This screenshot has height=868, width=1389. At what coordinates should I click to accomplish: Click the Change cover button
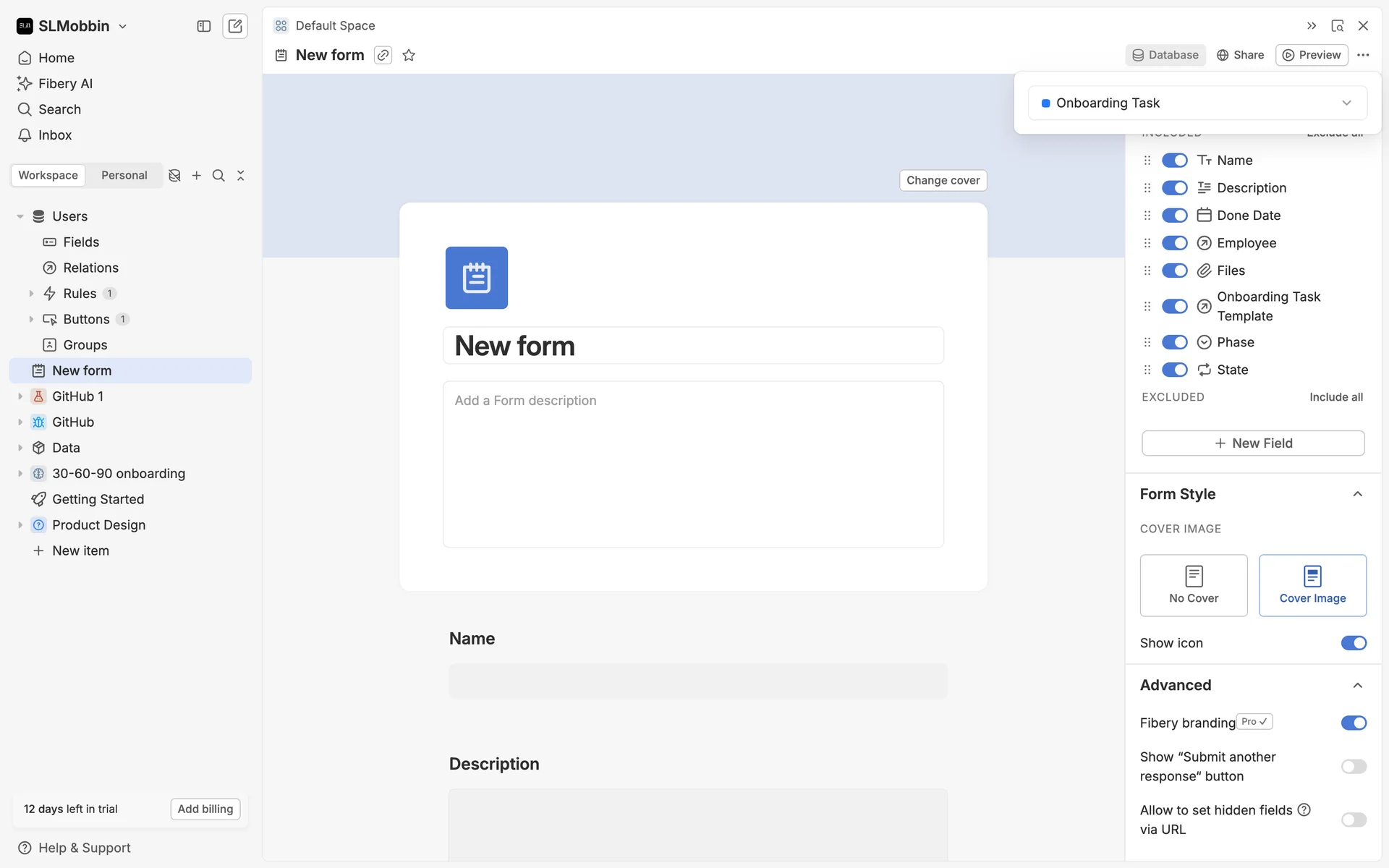pos(942,180)
